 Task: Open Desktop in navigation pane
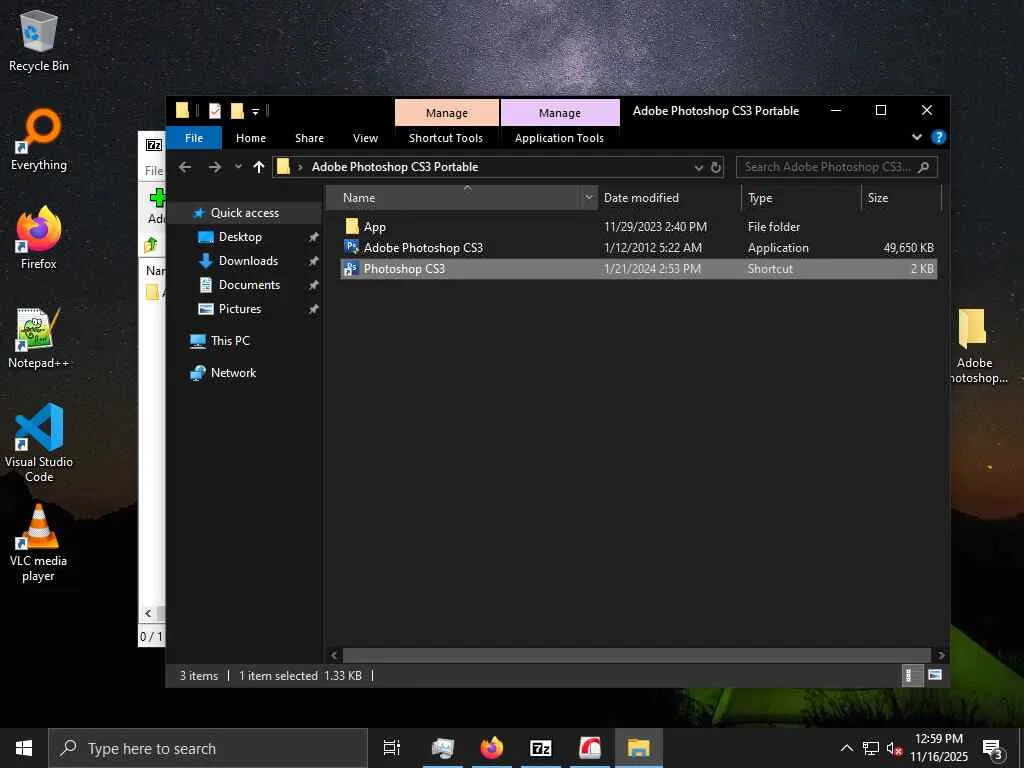(x=240, y=237)
